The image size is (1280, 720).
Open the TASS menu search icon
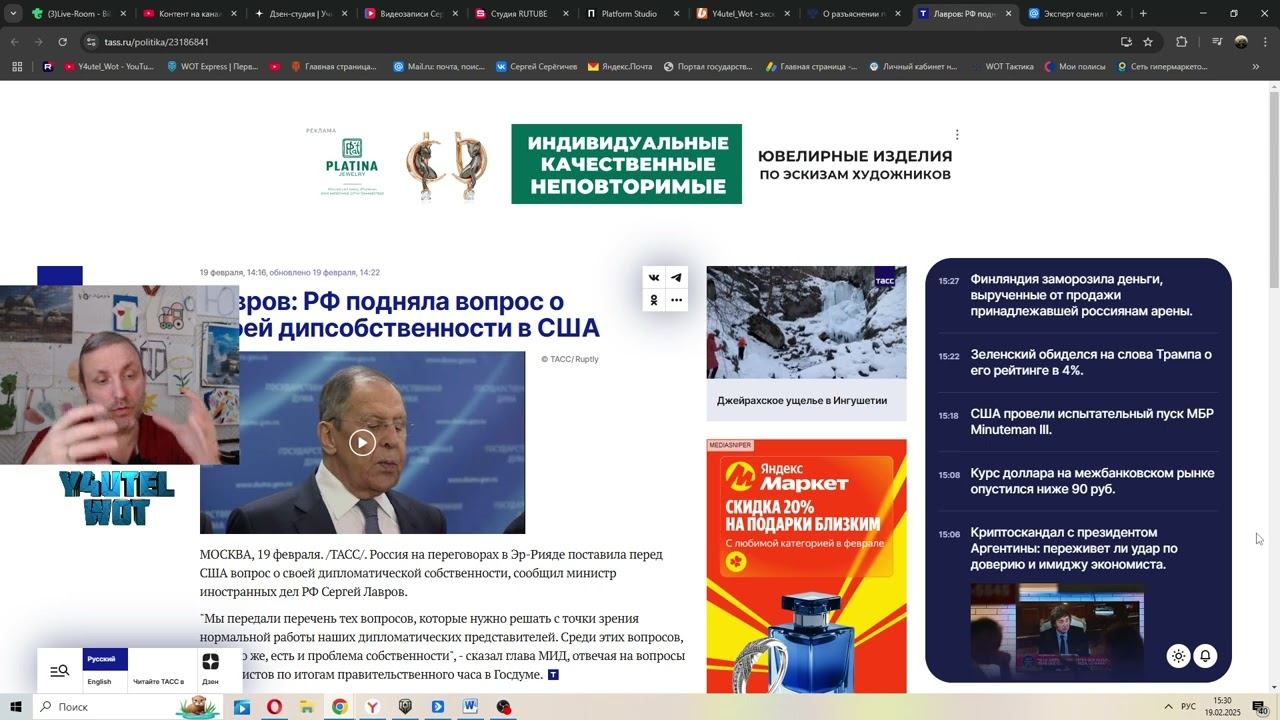pos(60,671)
